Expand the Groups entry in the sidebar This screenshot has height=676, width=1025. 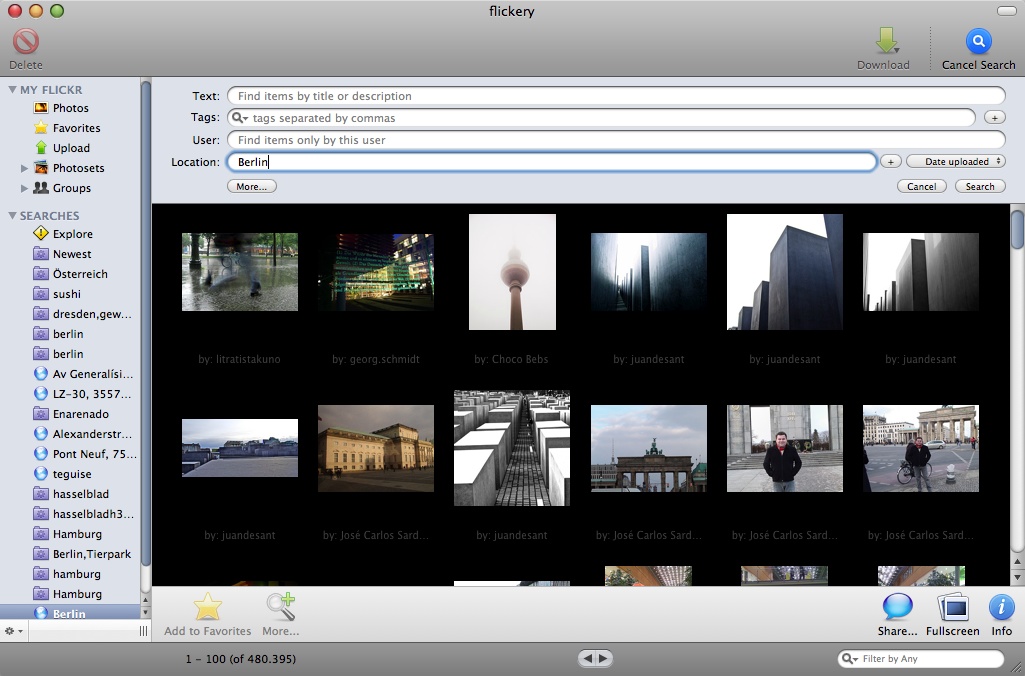pos(24,188)
